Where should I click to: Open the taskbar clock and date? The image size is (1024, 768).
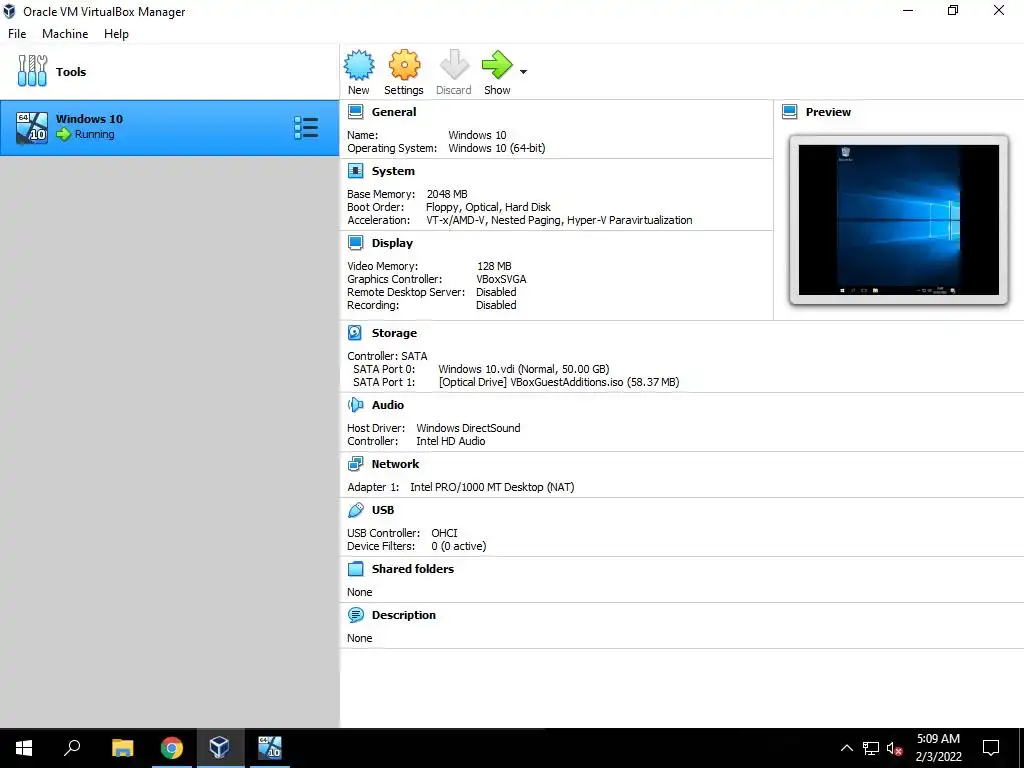click(938, 748)
